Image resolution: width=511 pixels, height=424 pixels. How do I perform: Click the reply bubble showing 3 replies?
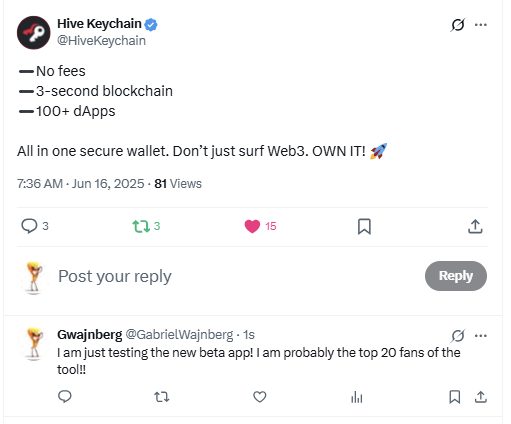click(35, 226)
